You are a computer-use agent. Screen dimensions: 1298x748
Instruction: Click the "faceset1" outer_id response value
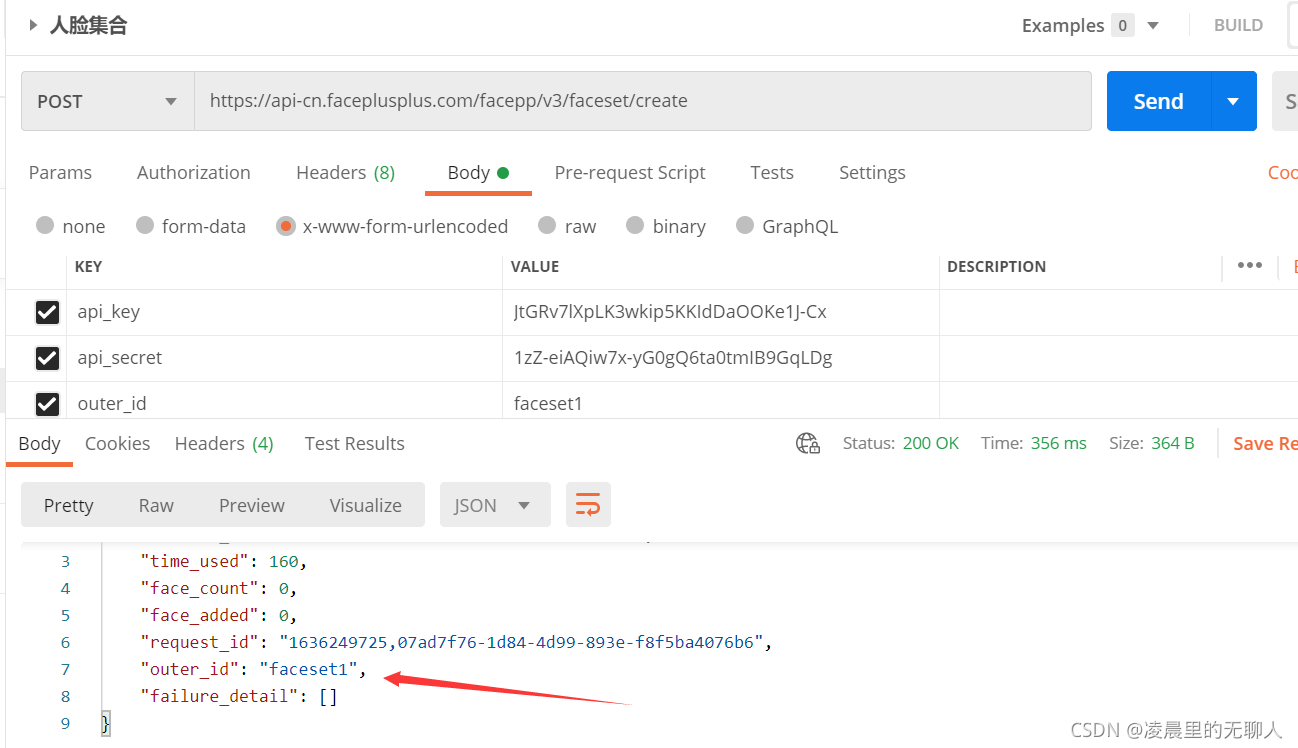click(308, 670)
